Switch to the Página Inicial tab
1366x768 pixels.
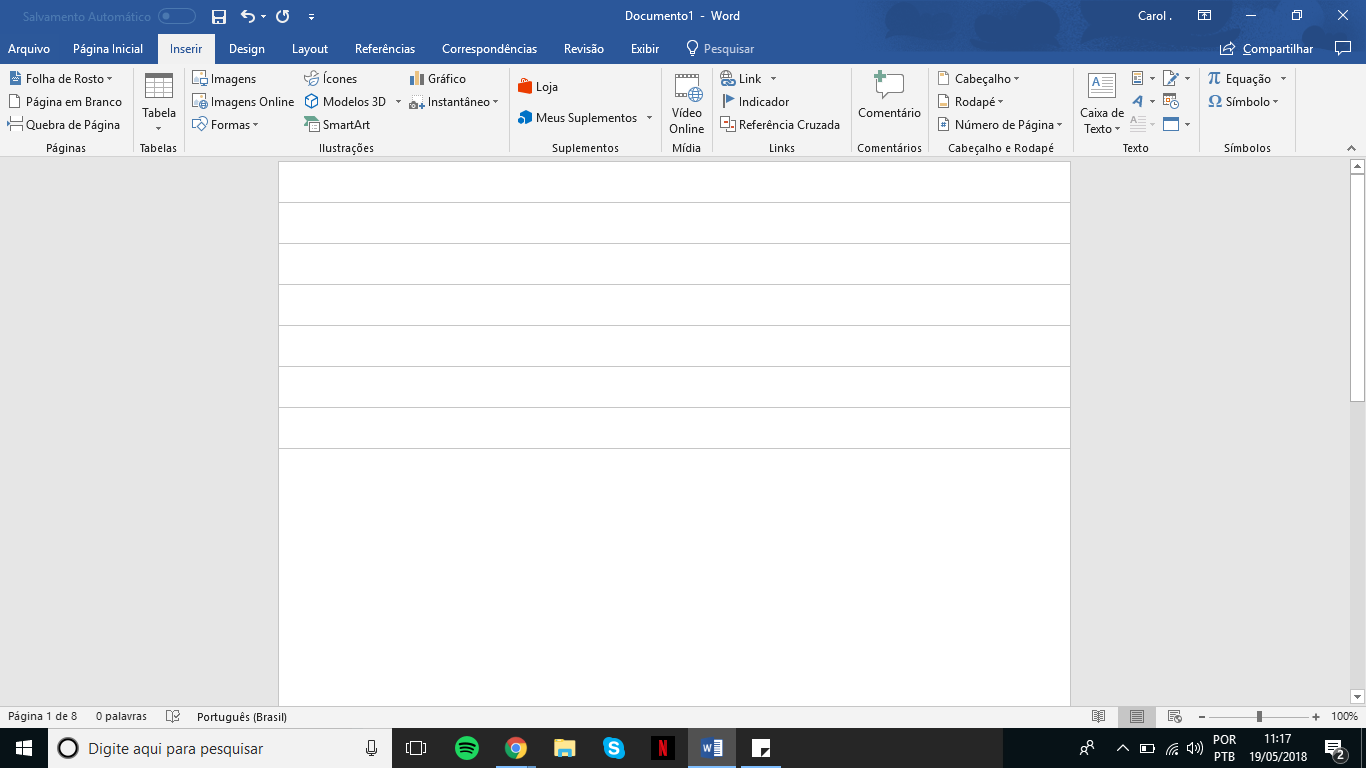(108, 48)
